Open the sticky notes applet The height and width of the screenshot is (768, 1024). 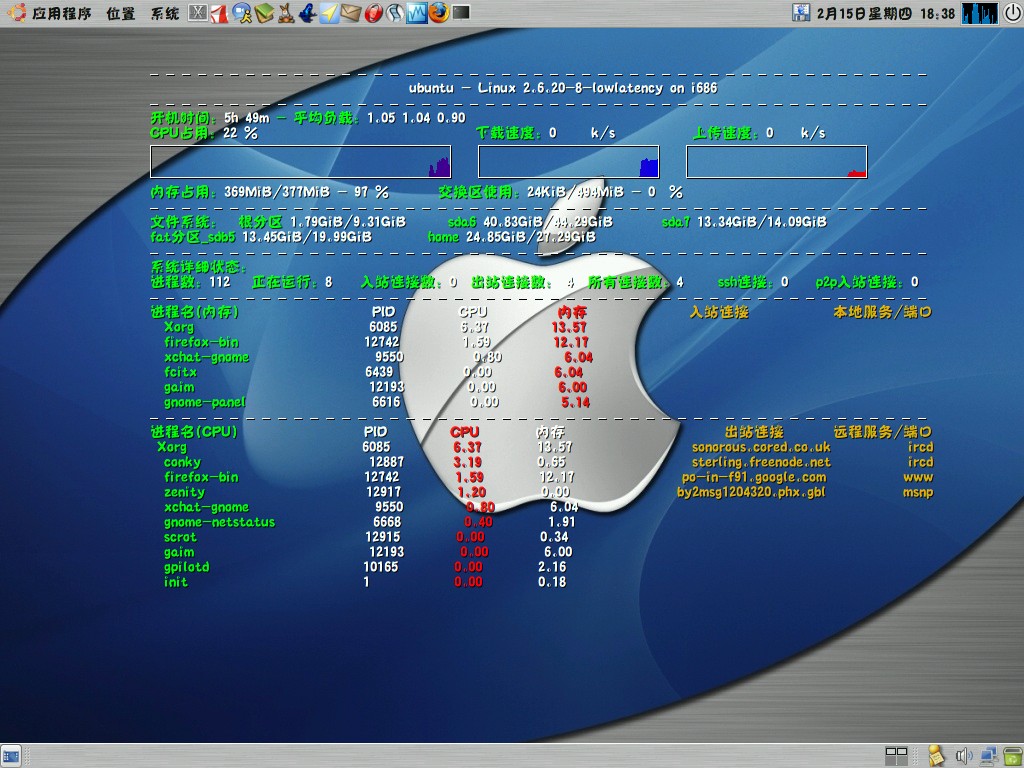[937, 756]
